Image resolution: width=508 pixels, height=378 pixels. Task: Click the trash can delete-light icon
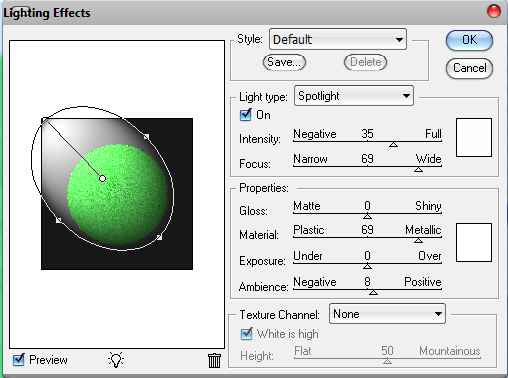214,361
